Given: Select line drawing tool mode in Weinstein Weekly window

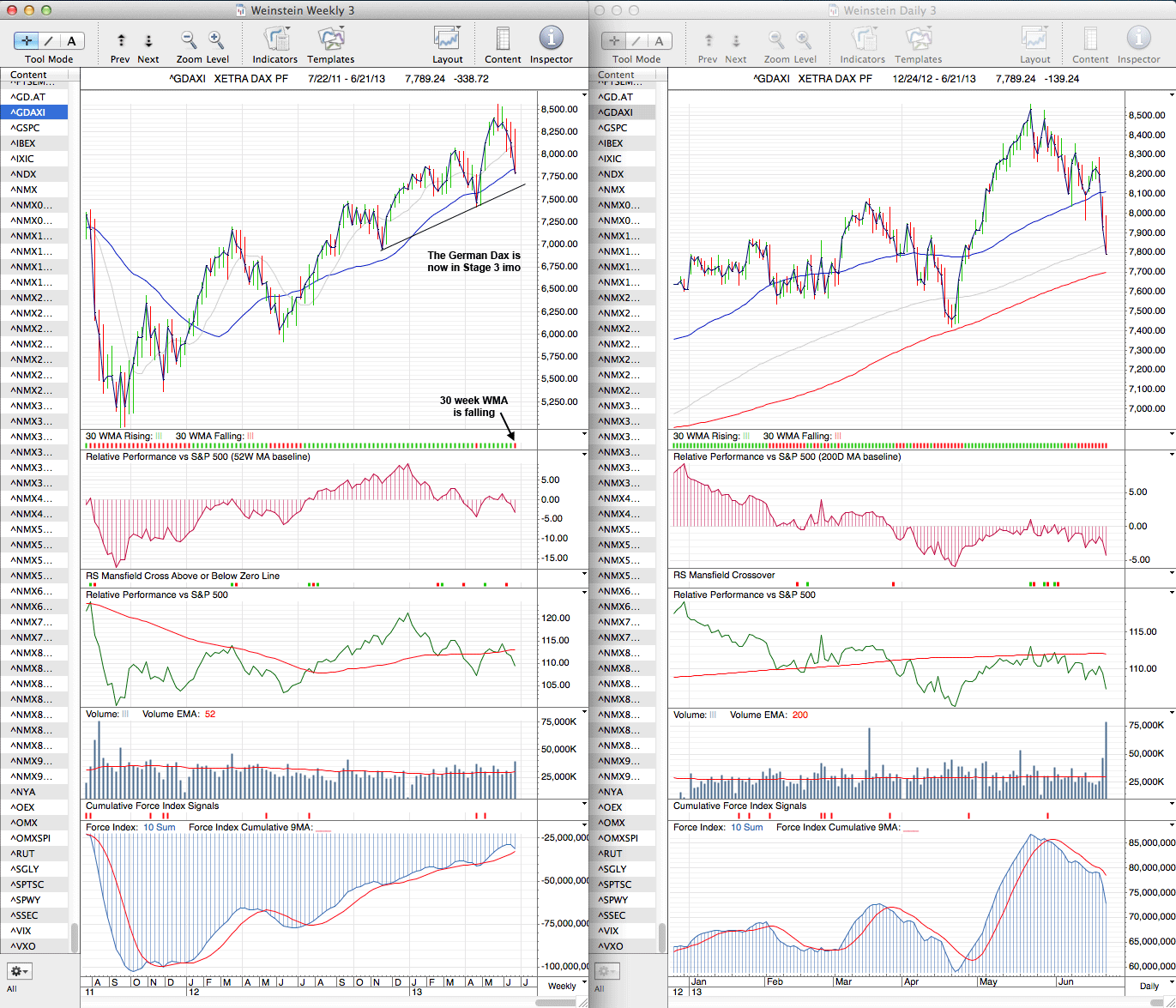Looking at the screenshot, I should (49, 40).
